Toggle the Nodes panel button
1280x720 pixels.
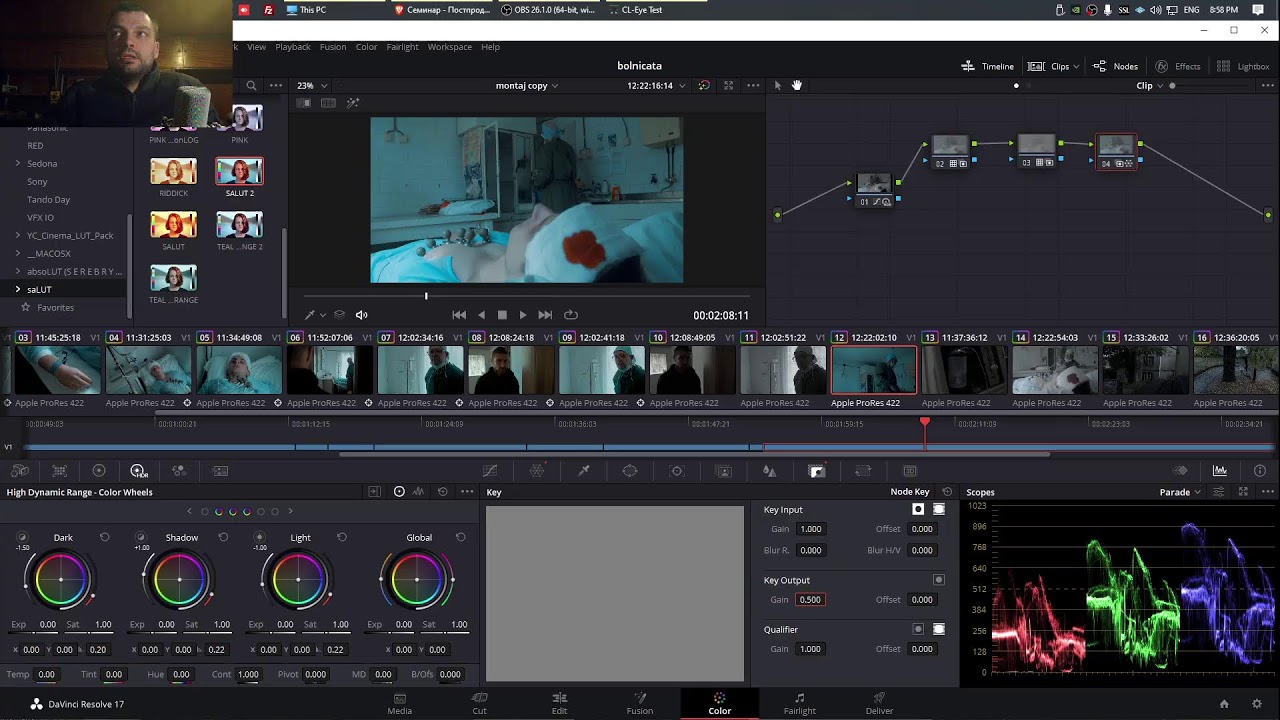(x=1115, y=66)
